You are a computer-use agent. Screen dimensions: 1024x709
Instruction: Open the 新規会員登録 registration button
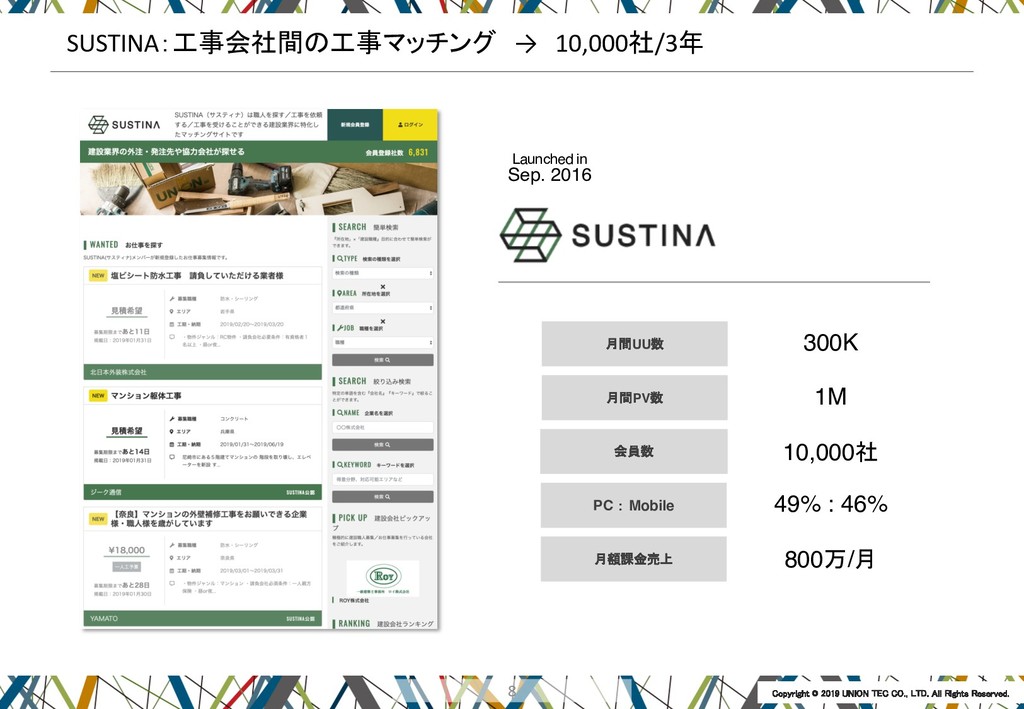[355, 125]
